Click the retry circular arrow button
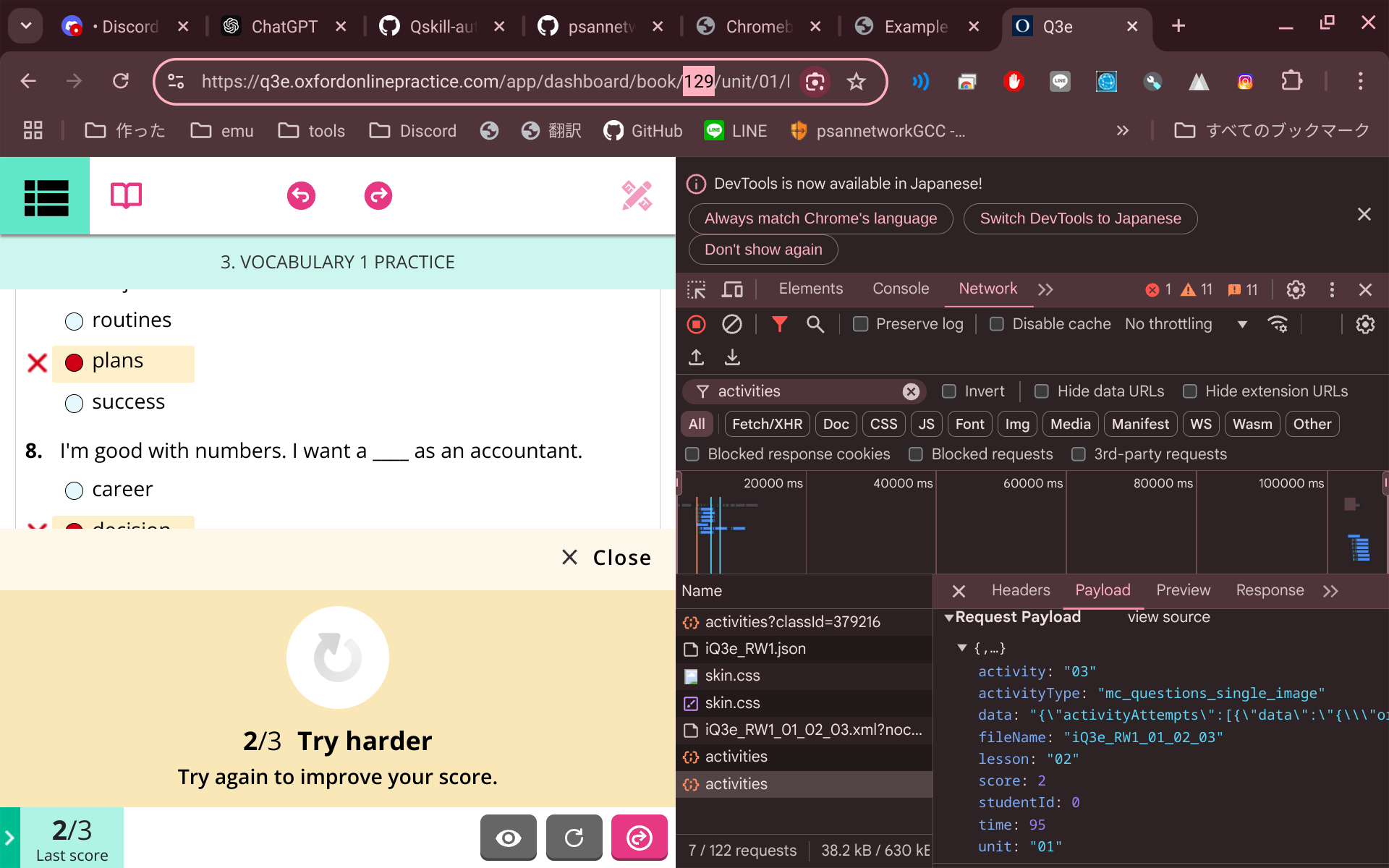 click(574, 837)
